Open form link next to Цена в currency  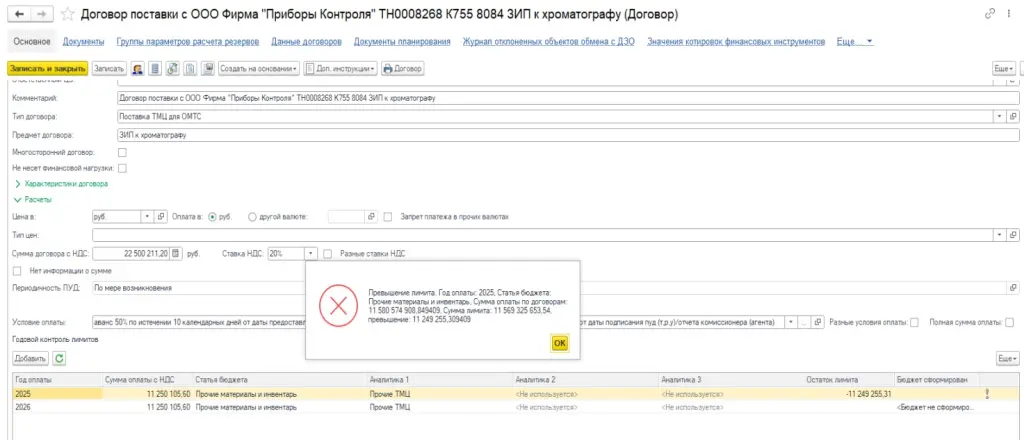pyautogui.click(x=160, y=217)
